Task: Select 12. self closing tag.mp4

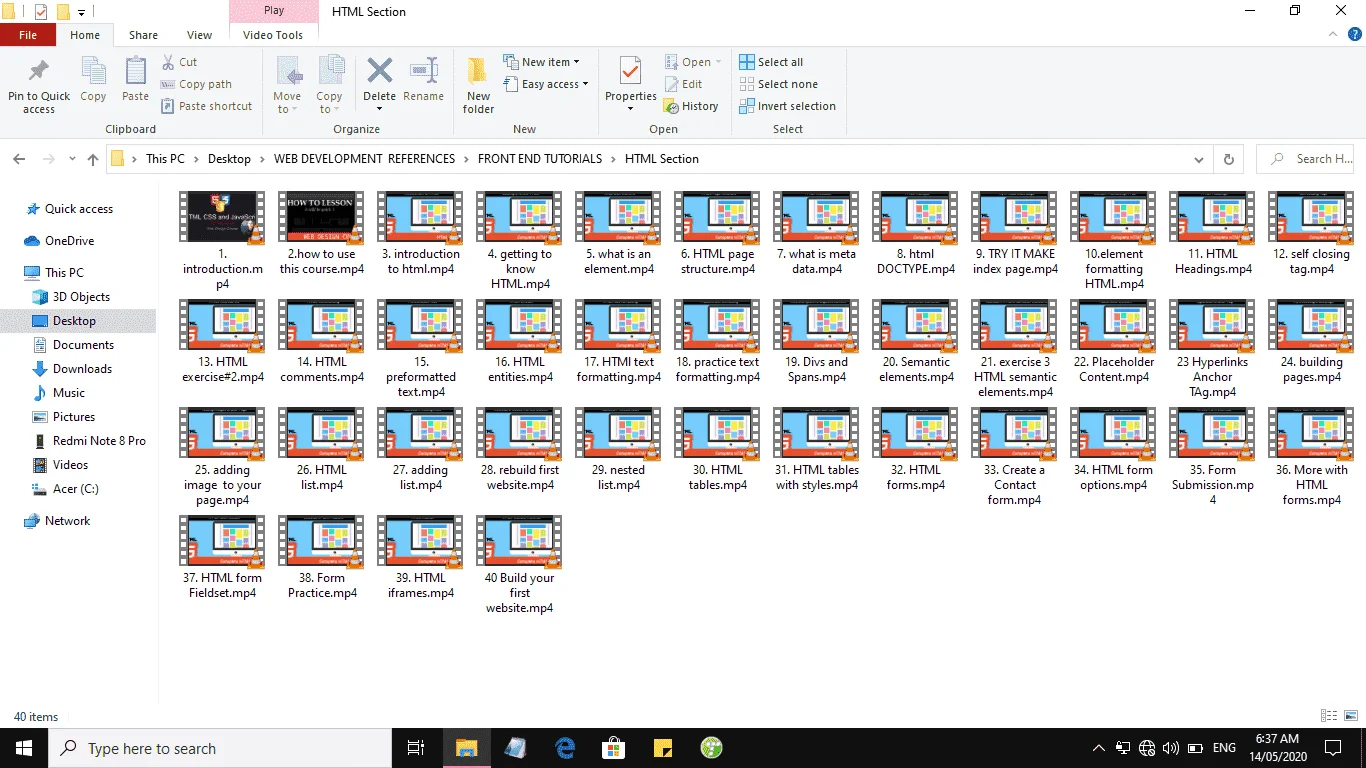Action: [1311, 233]
